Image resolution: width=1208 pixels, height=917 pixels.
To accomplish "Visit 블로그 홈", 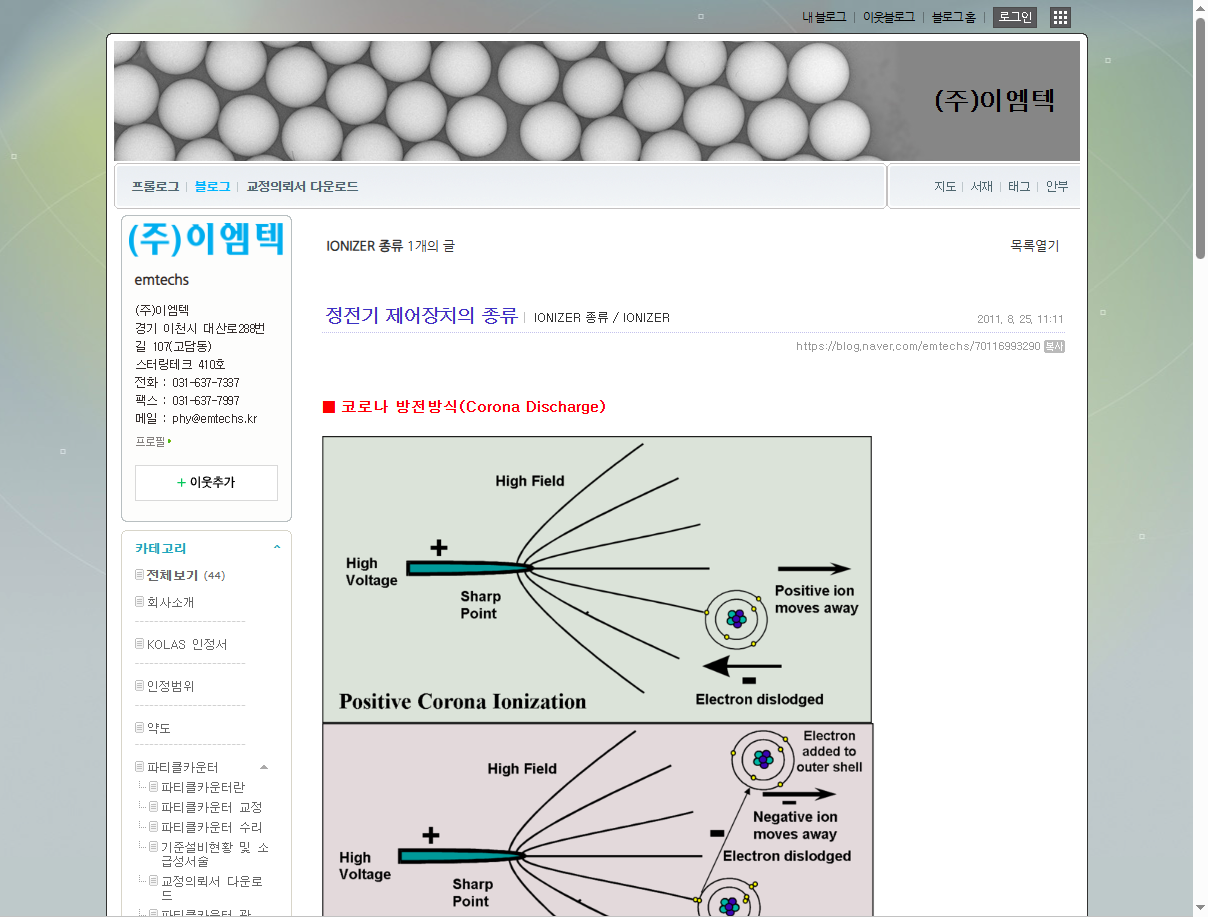I will pyautogui.click(x=954, y=17).
